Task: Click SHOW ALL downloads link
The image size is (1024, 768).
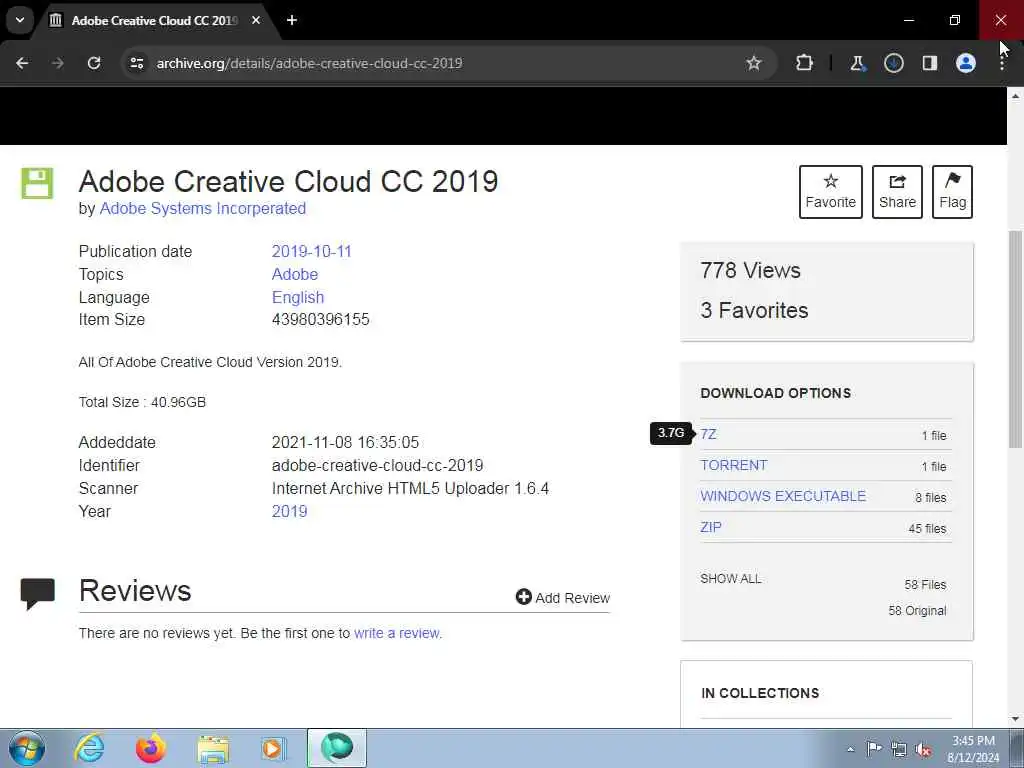Action: tap(730, 579)
